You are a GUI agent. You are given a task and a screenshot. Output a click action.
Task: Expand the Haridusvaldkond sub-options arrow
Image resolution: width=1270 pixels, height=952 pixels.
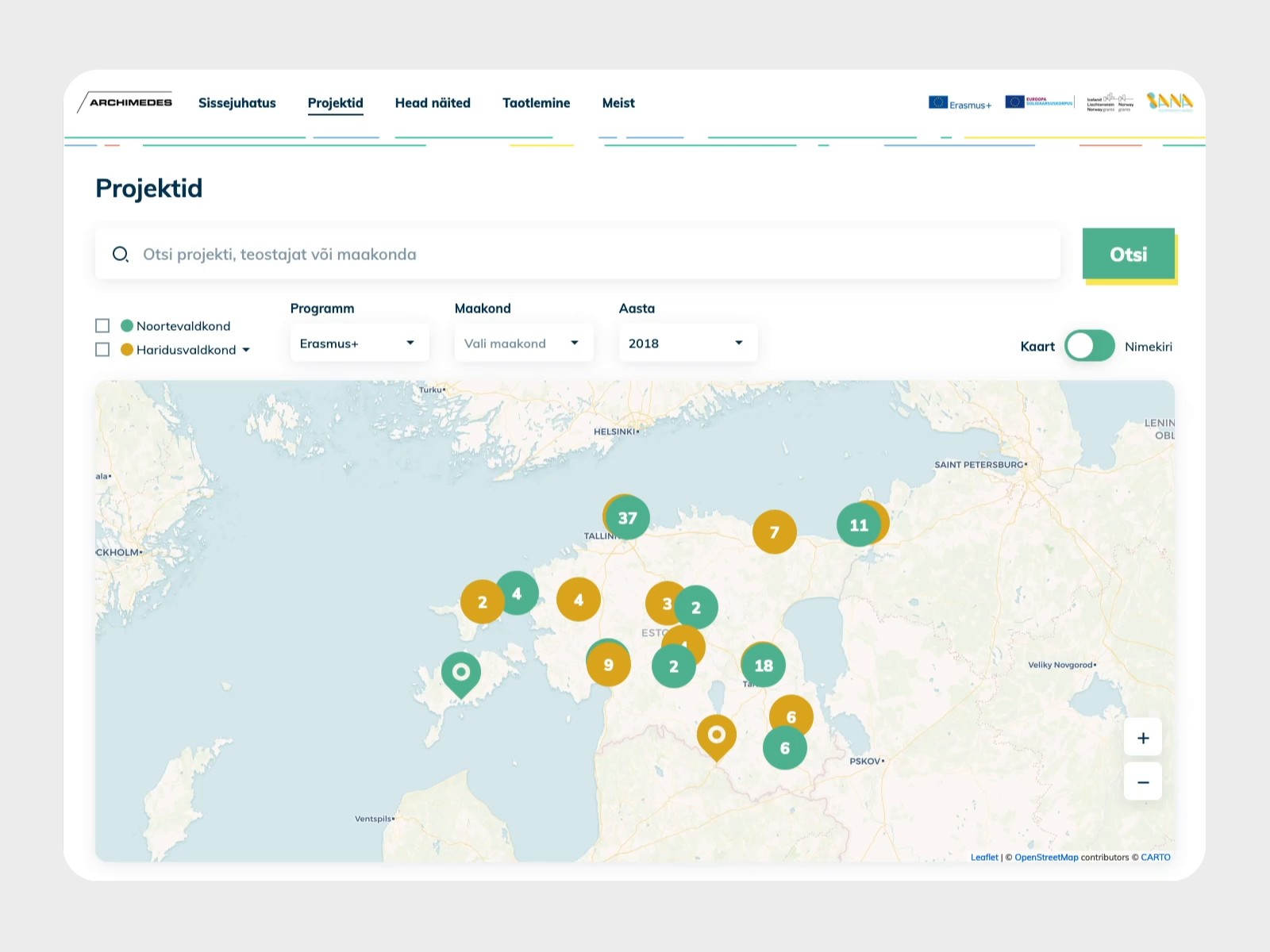point(246,350)
